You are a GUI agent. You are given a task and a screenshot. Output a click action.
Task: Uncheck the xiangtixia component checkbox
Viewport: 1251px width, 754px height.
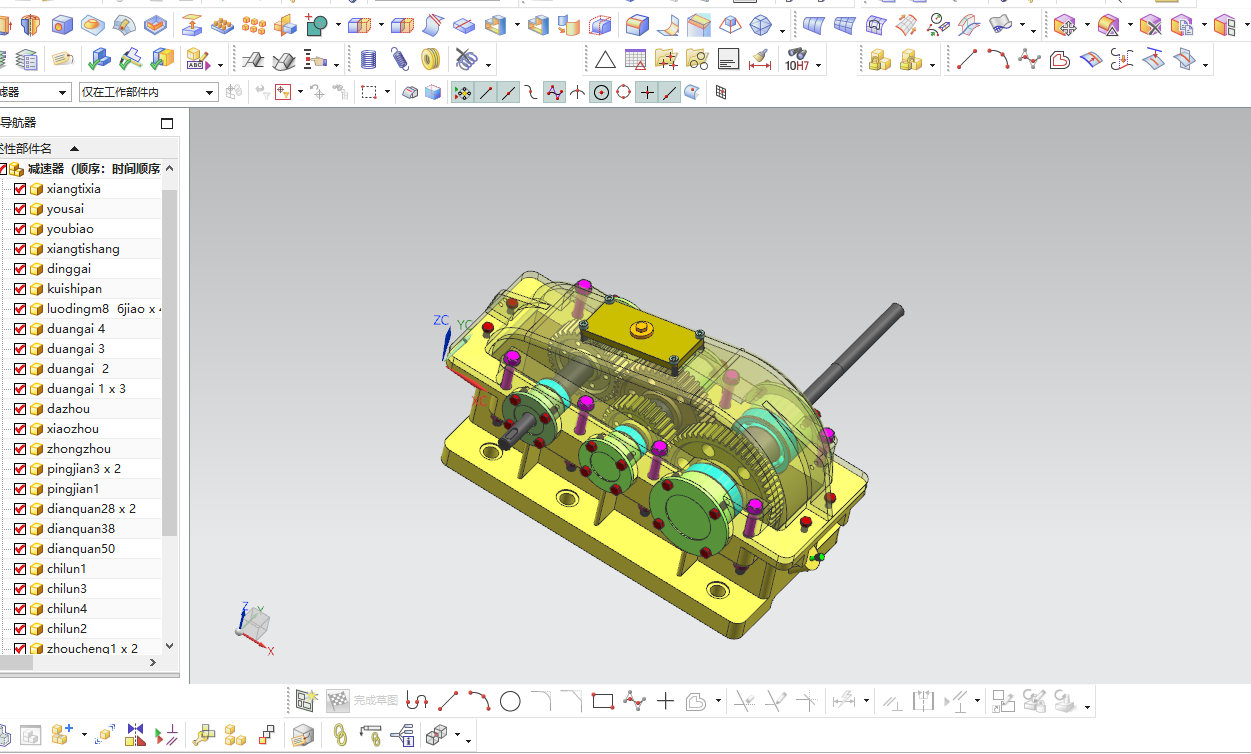(20, 189)
